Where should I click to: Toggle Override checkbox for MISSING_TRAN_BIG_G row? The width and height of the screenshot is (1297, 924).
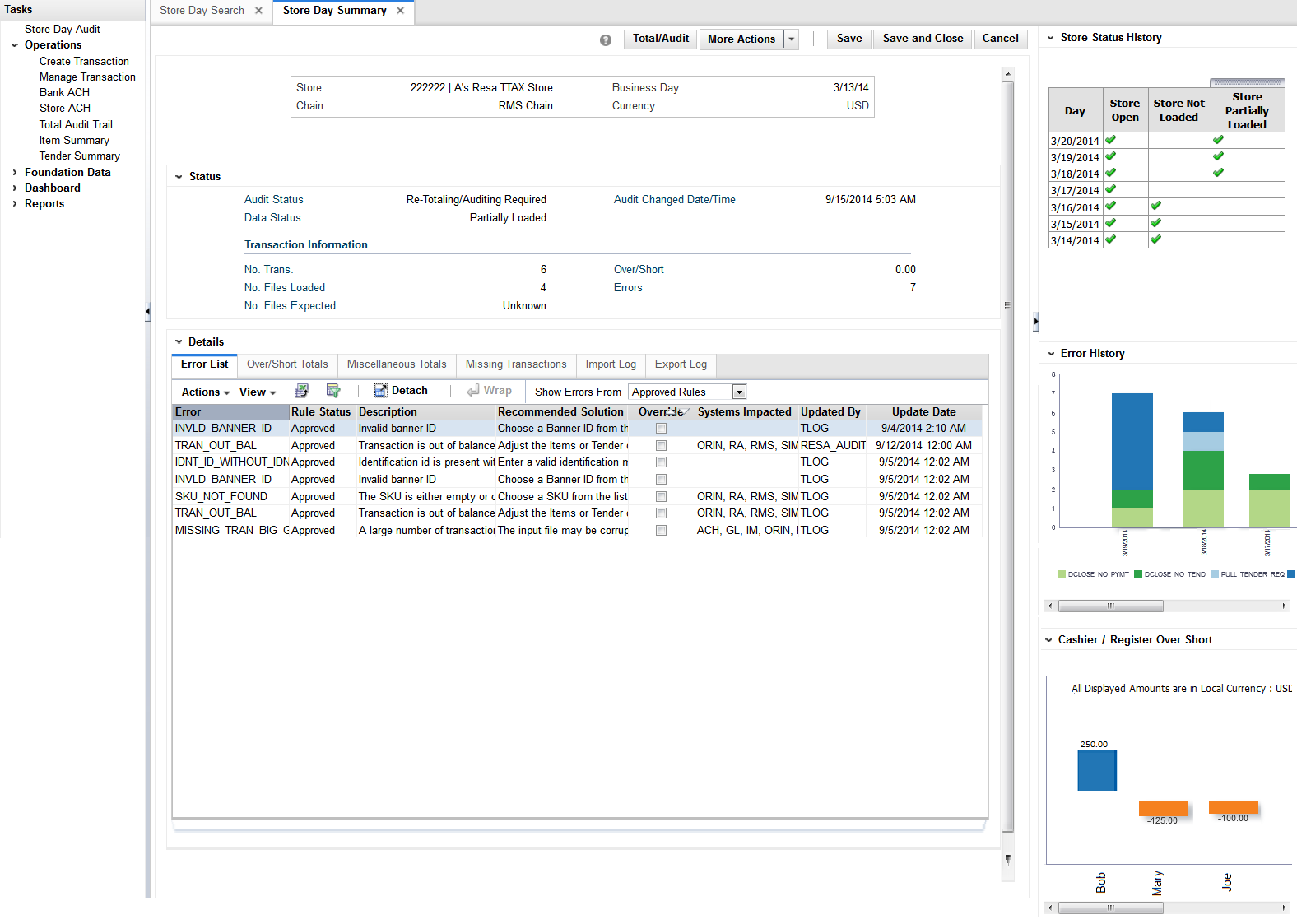661,531
